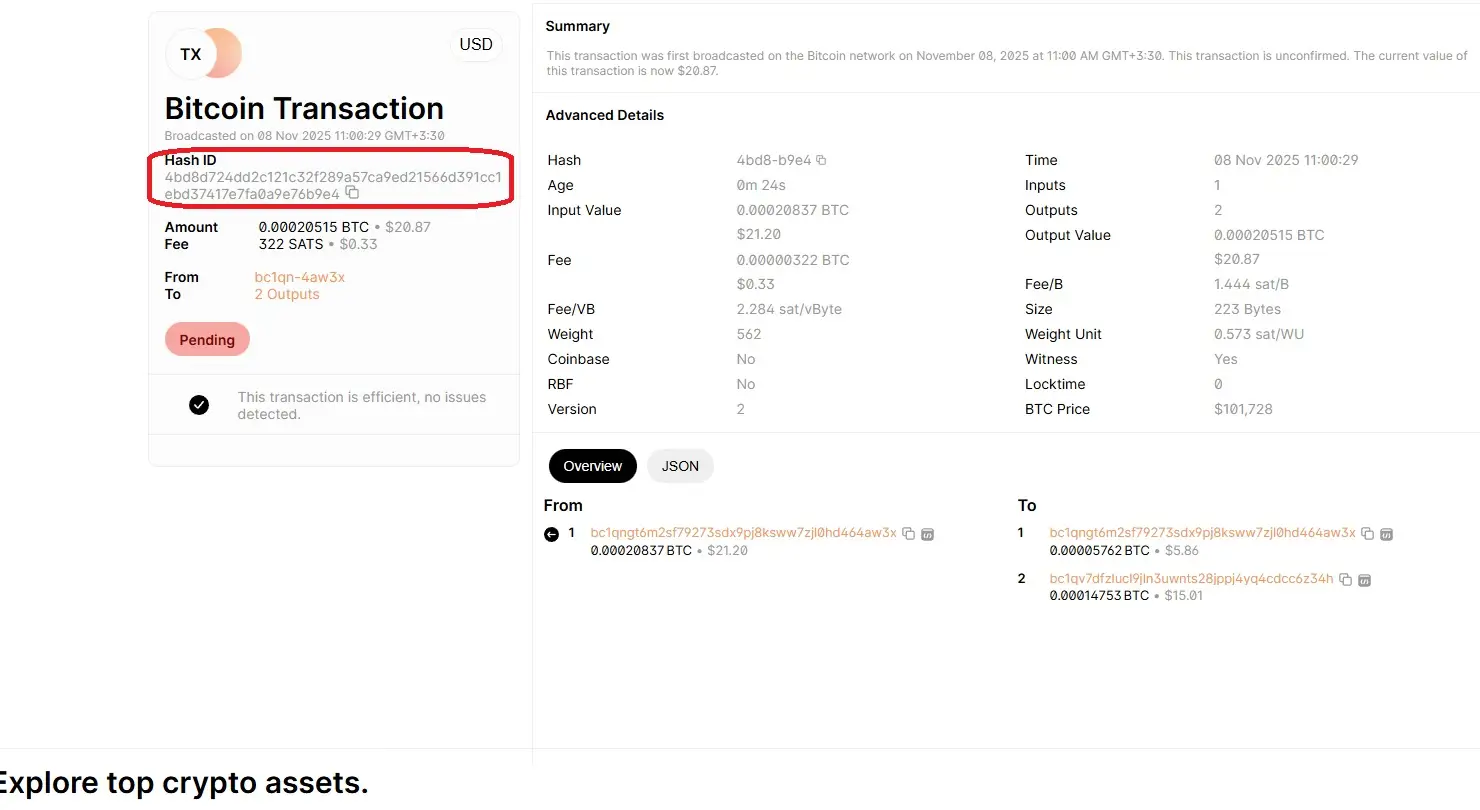Select the Overview tab
Screen dimensions: 1480x810
point(592,466)
